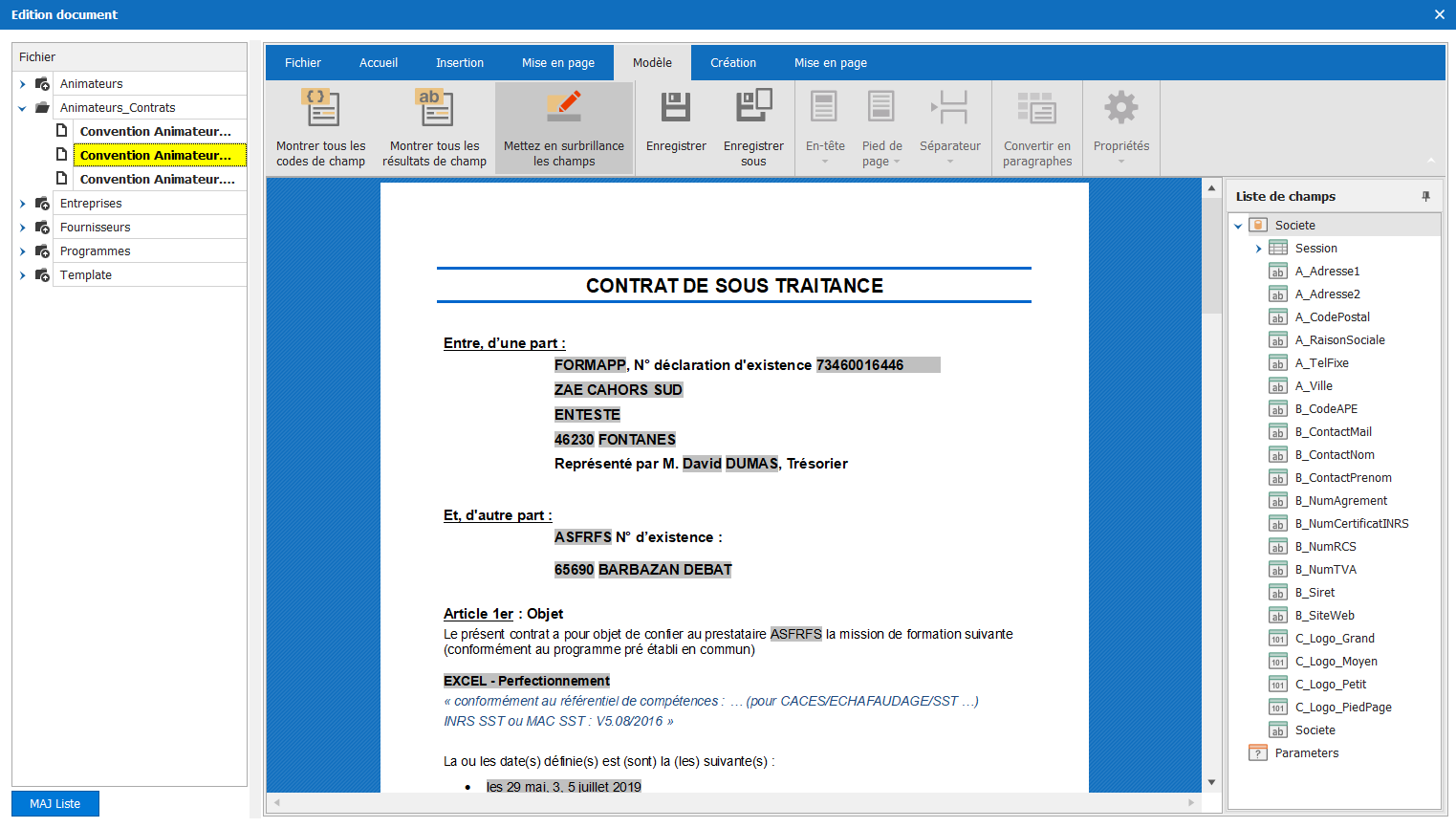Expand the Template folder
This screenshot has width=1456, height=828.
(x=23, y=275)
